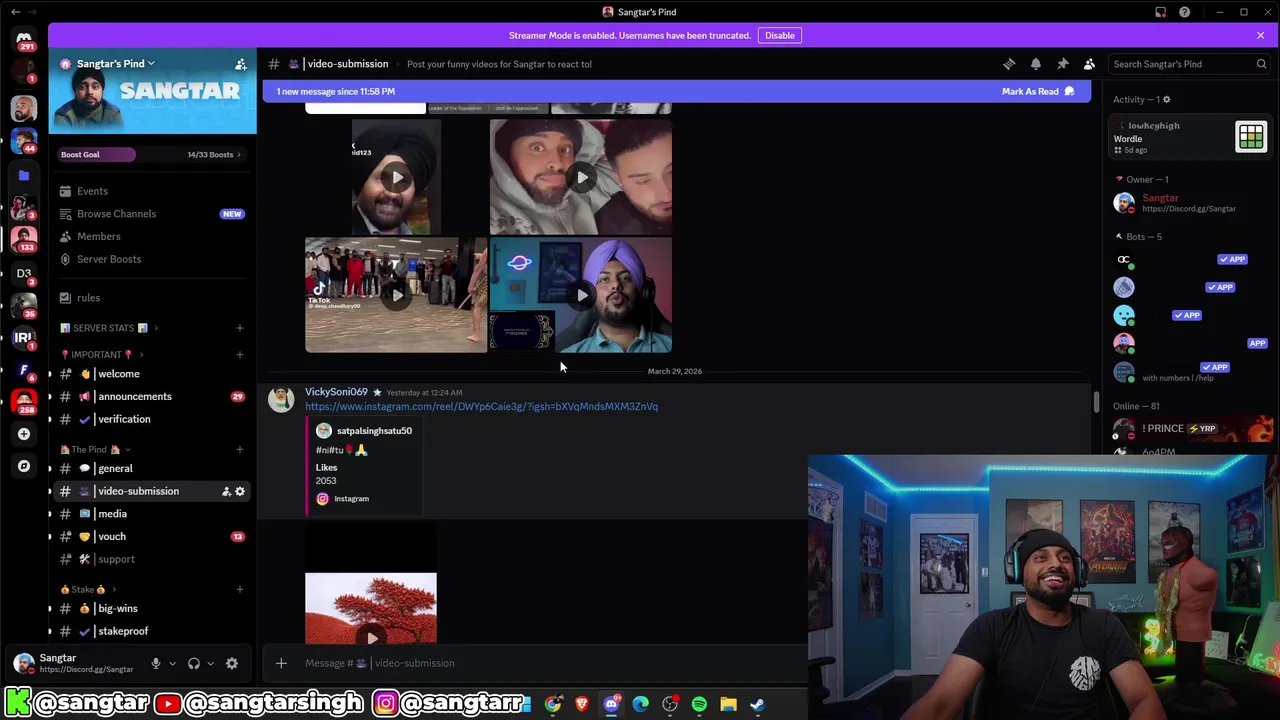Open the server folder icon in server list

(x=24, y=175)
